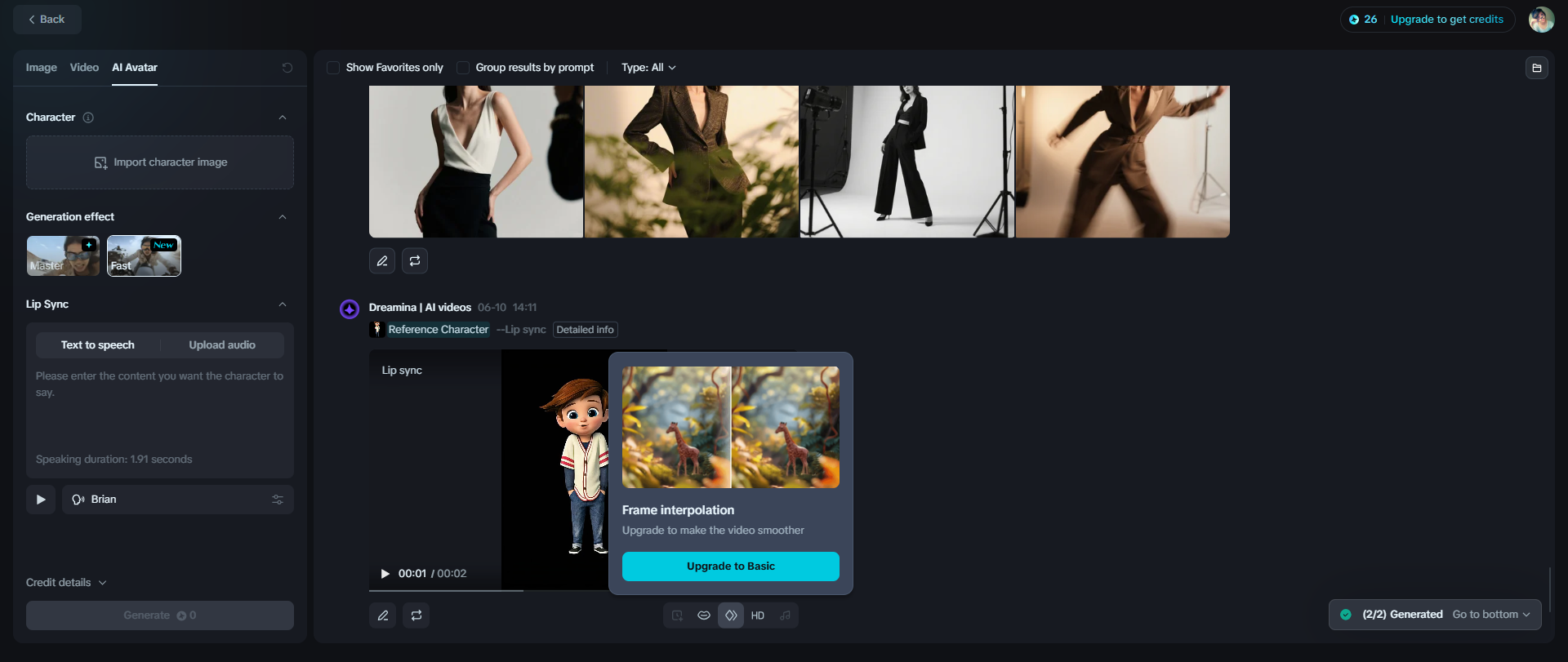Click the '(2/2) Generated' status text
The height and width of the screenshot is (662, 1568).
click(x=1402, y=615)
